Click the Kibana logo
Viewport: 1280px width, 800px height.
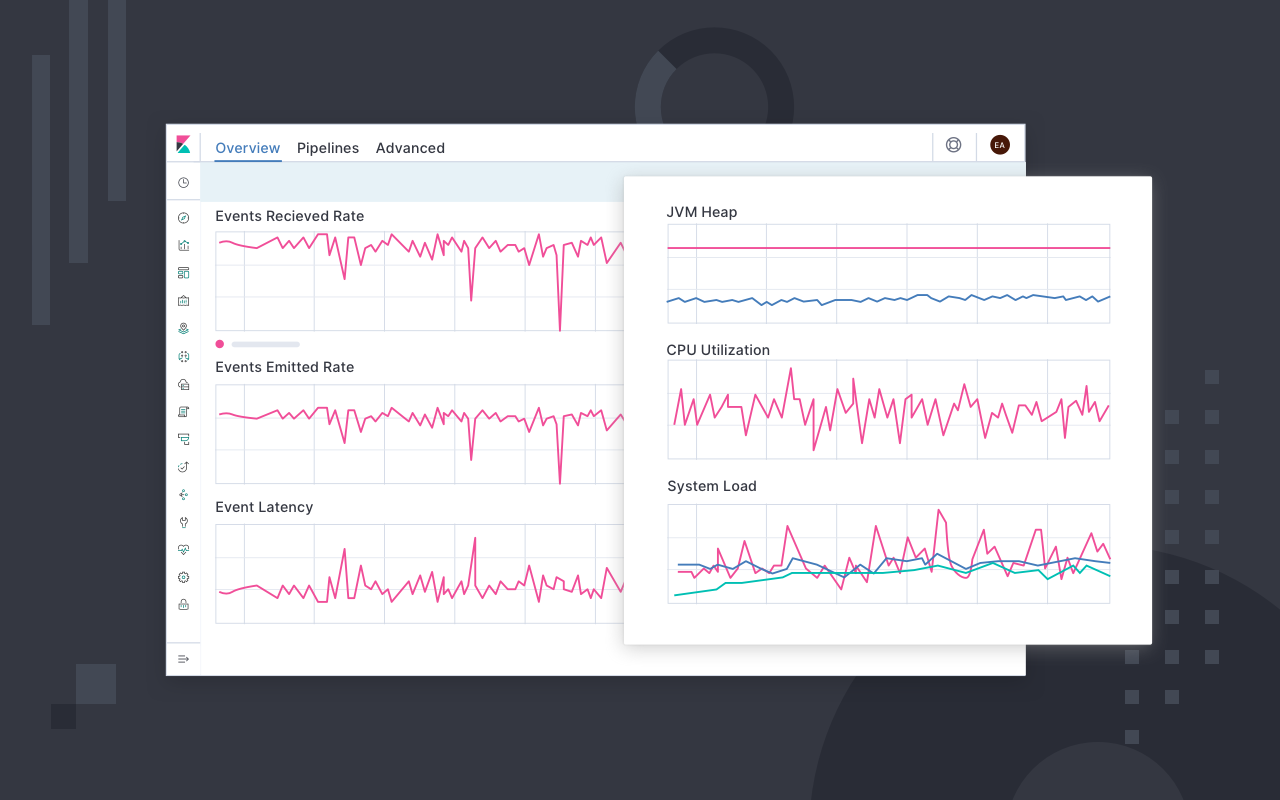pyautogui.click(x=183, y=144)
